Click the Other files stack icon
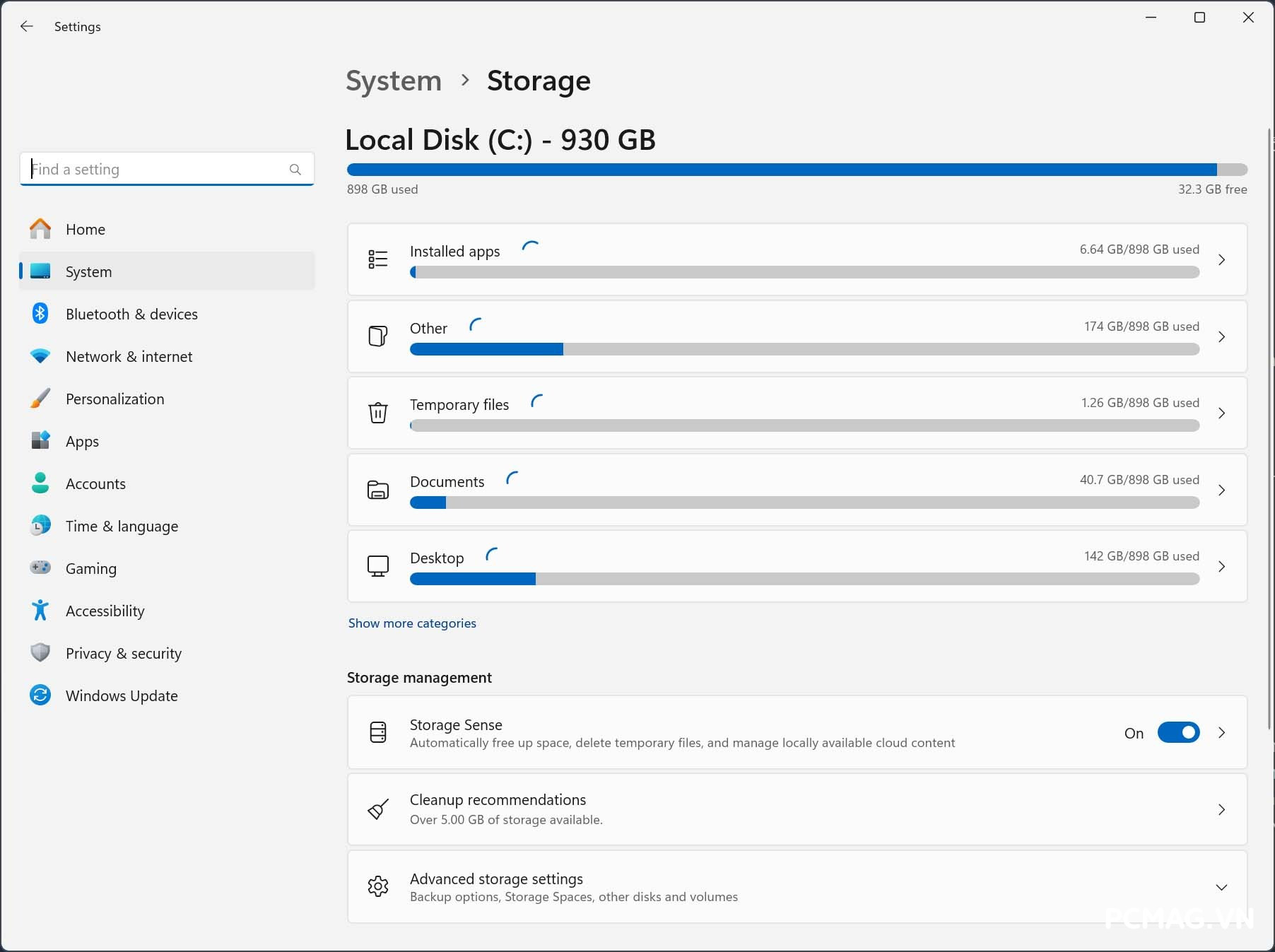1275x952 pixels. tap(379, 336)
